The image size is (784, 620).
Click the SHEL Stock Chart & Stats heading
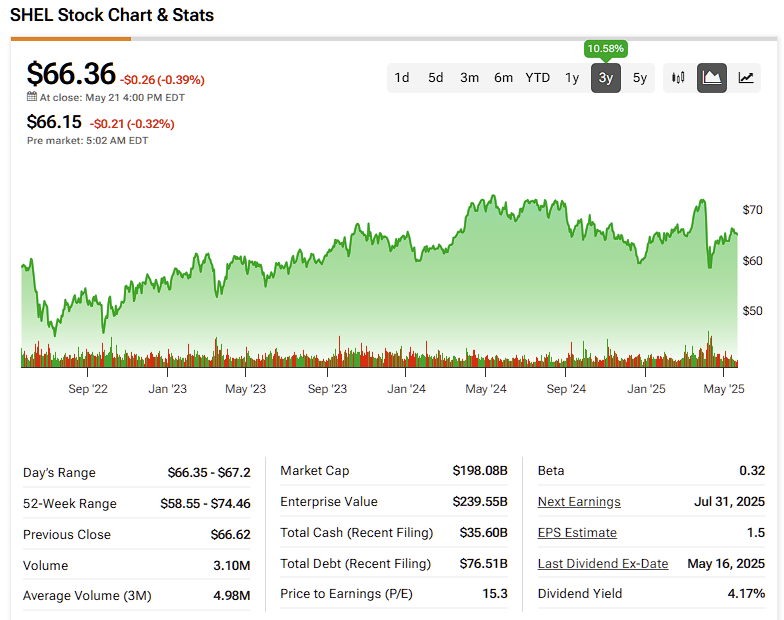112,15
